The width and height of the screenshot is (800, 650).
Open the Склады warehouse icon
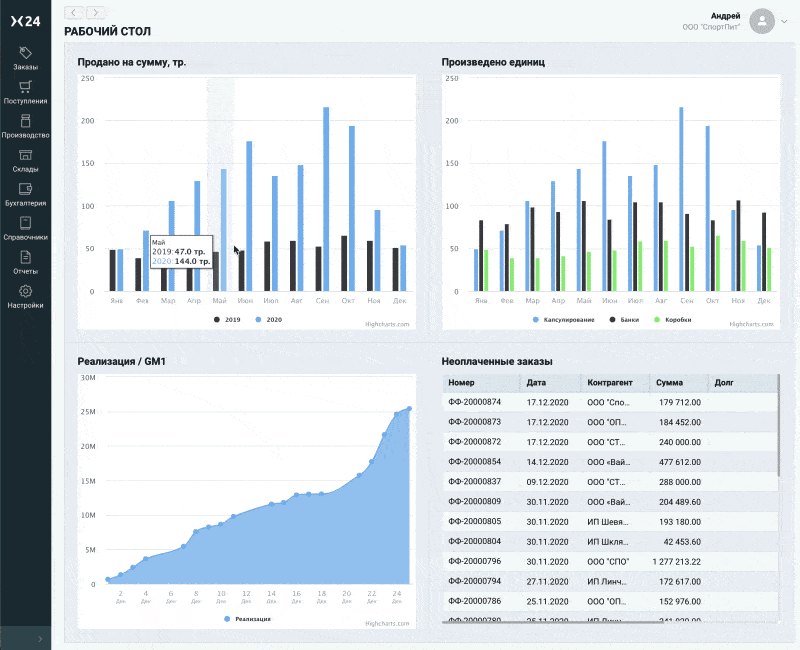coord(25,155)
